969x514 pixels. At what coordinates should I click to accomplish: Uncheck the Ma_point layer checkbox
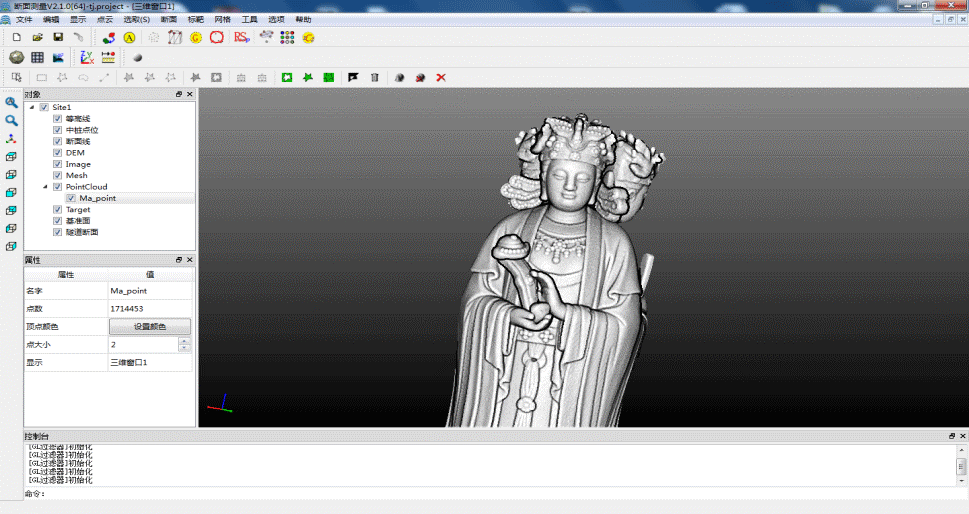coord(71,198)
